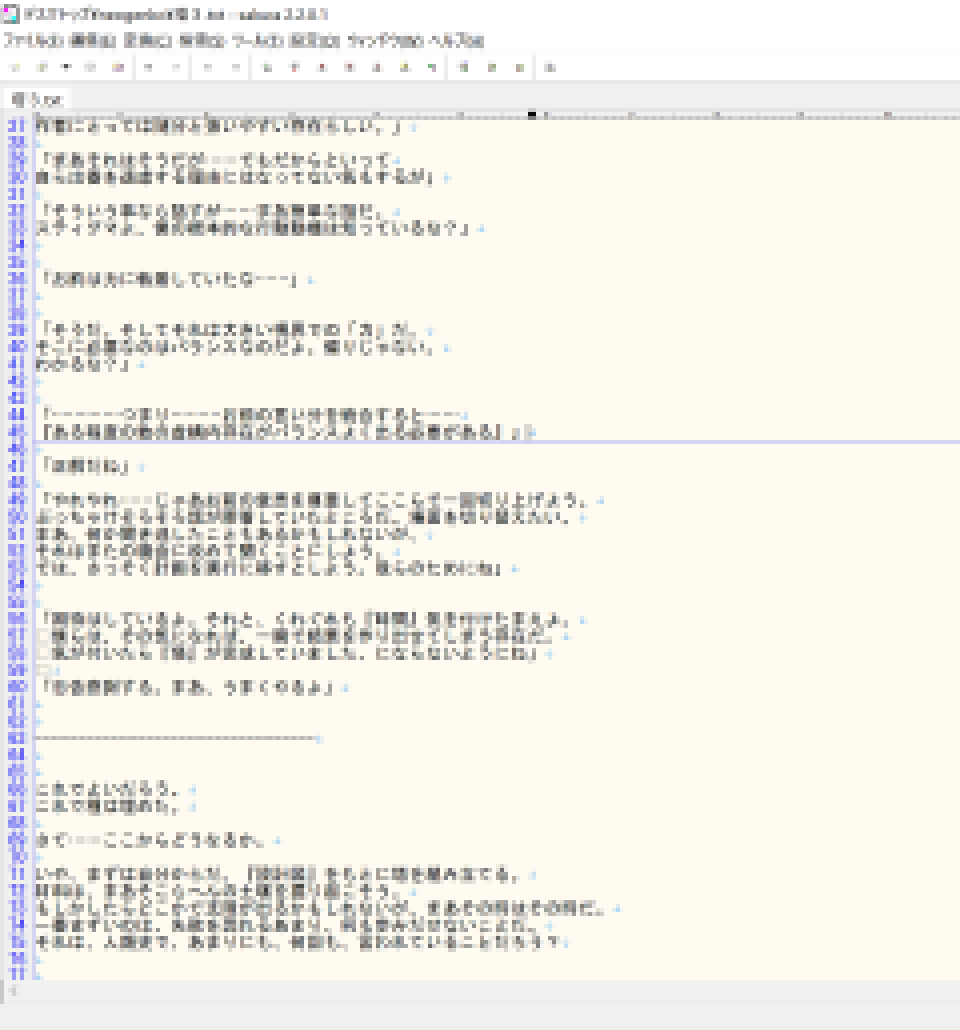Click the Redo toolbar icon
960x1030 pixels.
[x=176, y=67]
